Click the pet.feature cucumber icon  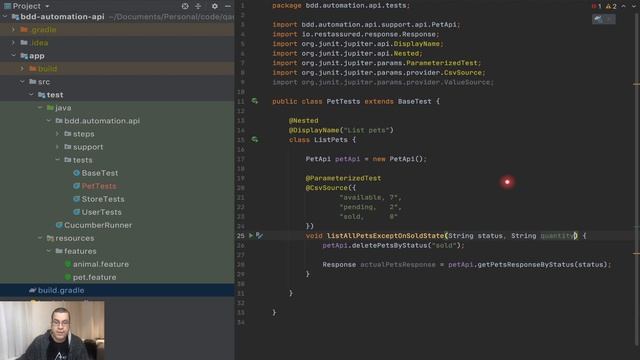click(68, 277)
